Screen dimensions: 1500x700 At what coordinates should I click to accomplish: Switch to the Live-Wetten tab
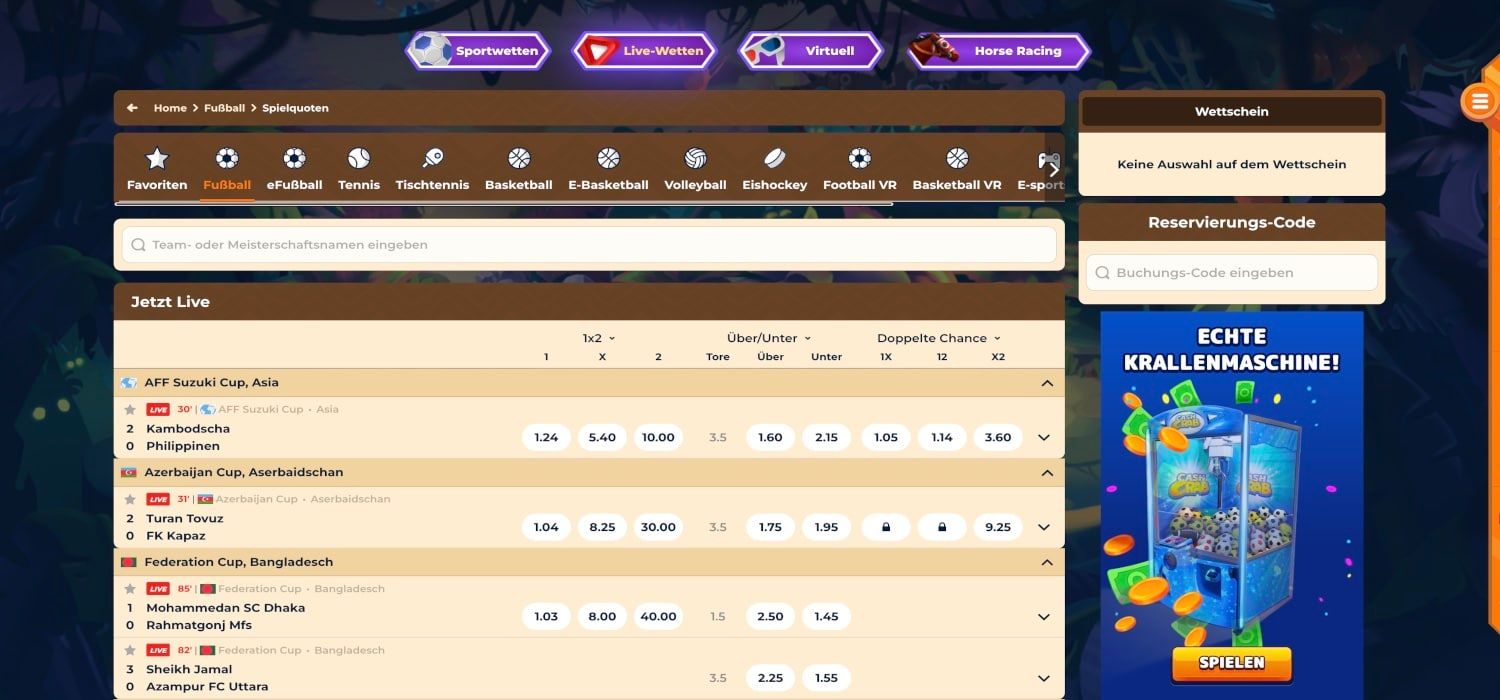click(x=643, y=50)
